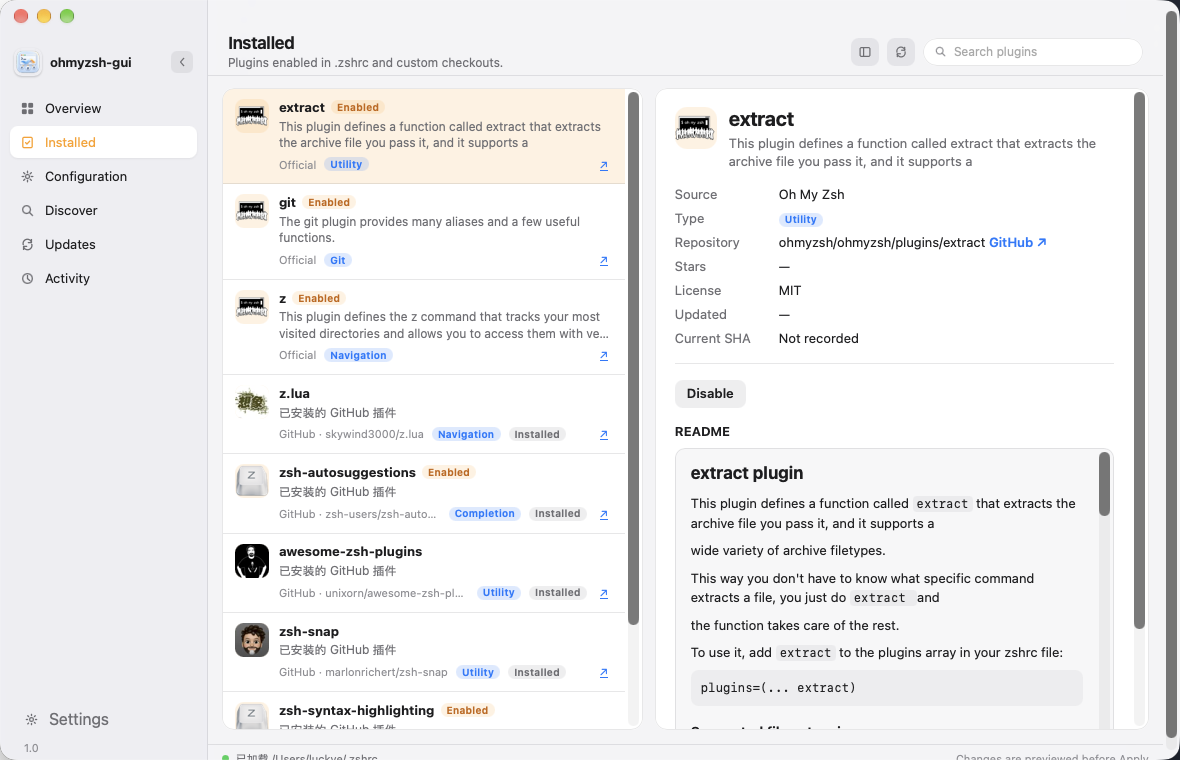Select the git plugin row
This screenshot has width=1180, height=760.
pyautogui.click(x=424, y=232)
